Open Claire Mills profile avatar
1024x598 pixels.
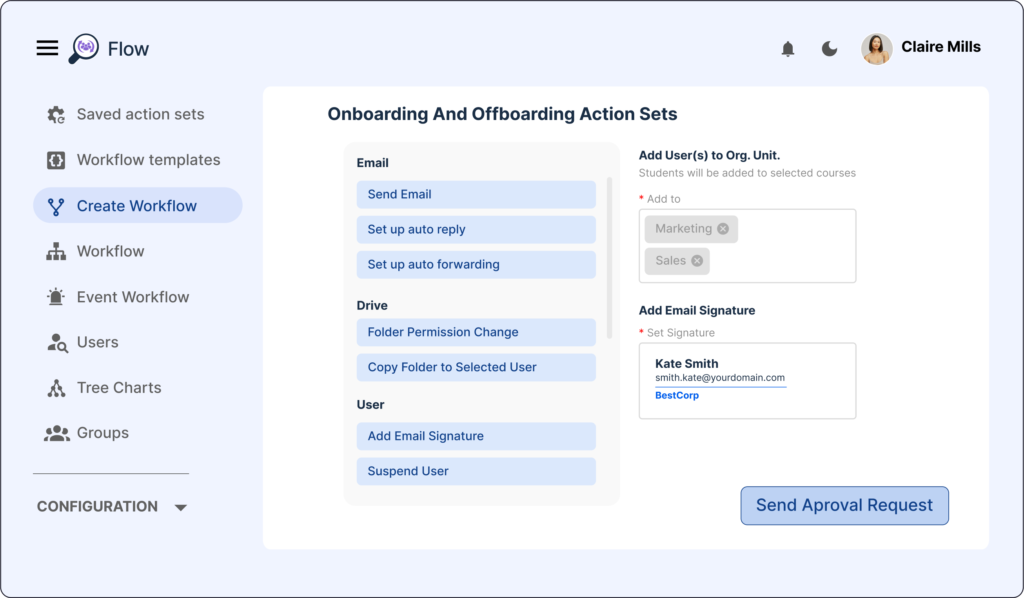pyautogui.click(x=876, y=49)
